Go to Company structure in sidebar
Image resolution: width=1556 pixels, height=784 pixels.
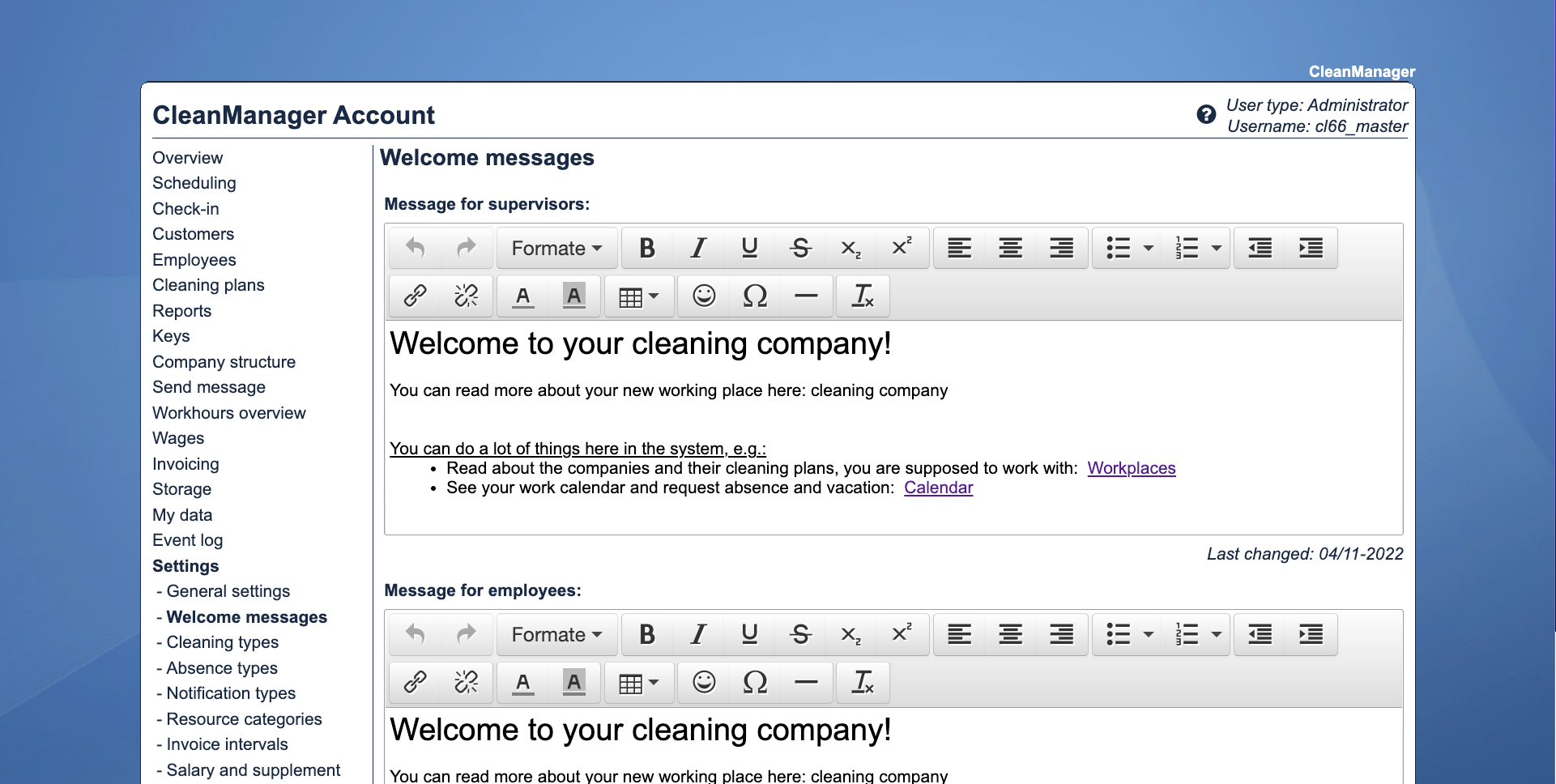click(x=224, y=362)
